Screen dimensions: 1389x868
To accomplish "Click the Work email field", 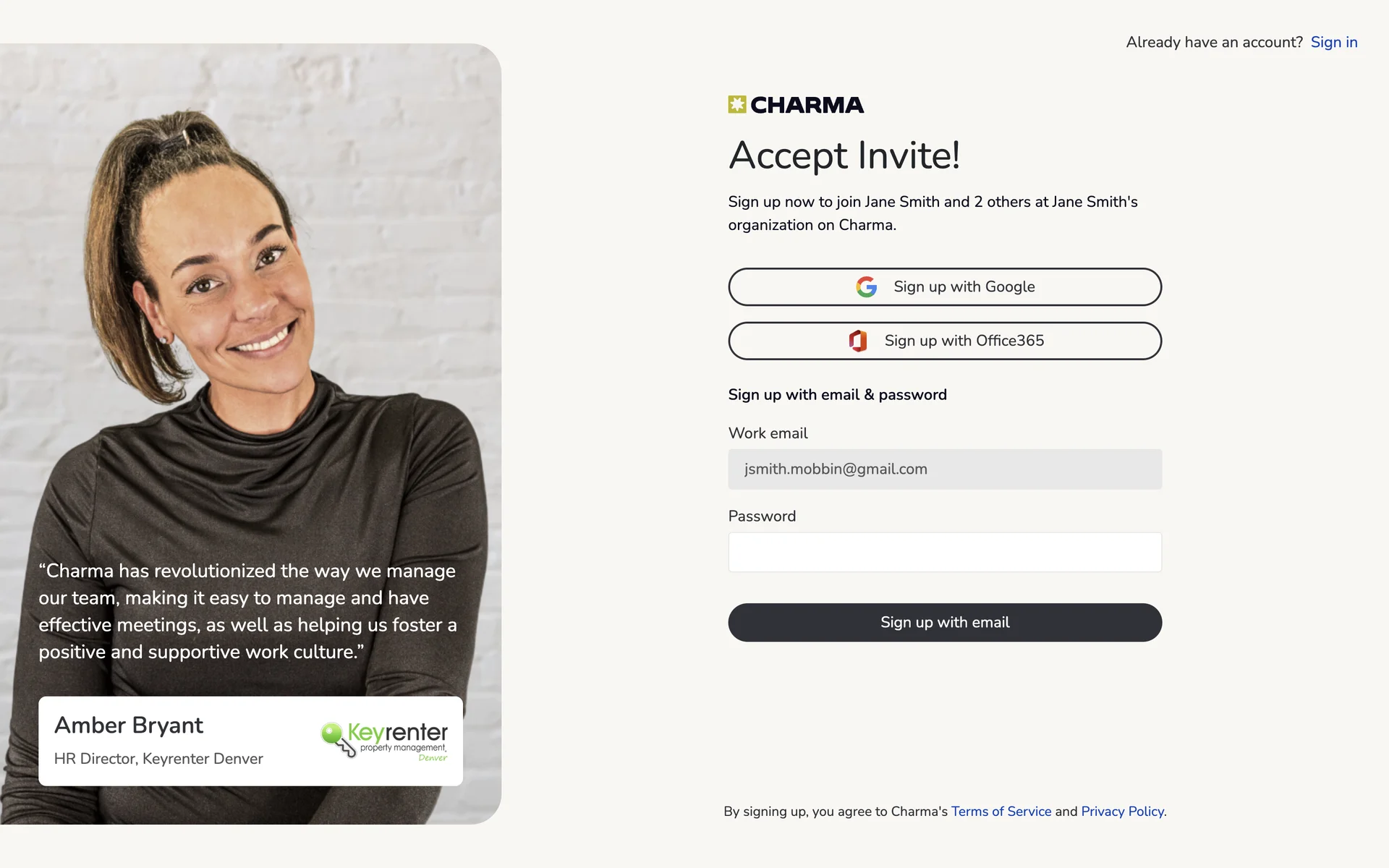I will pos(945,469).
